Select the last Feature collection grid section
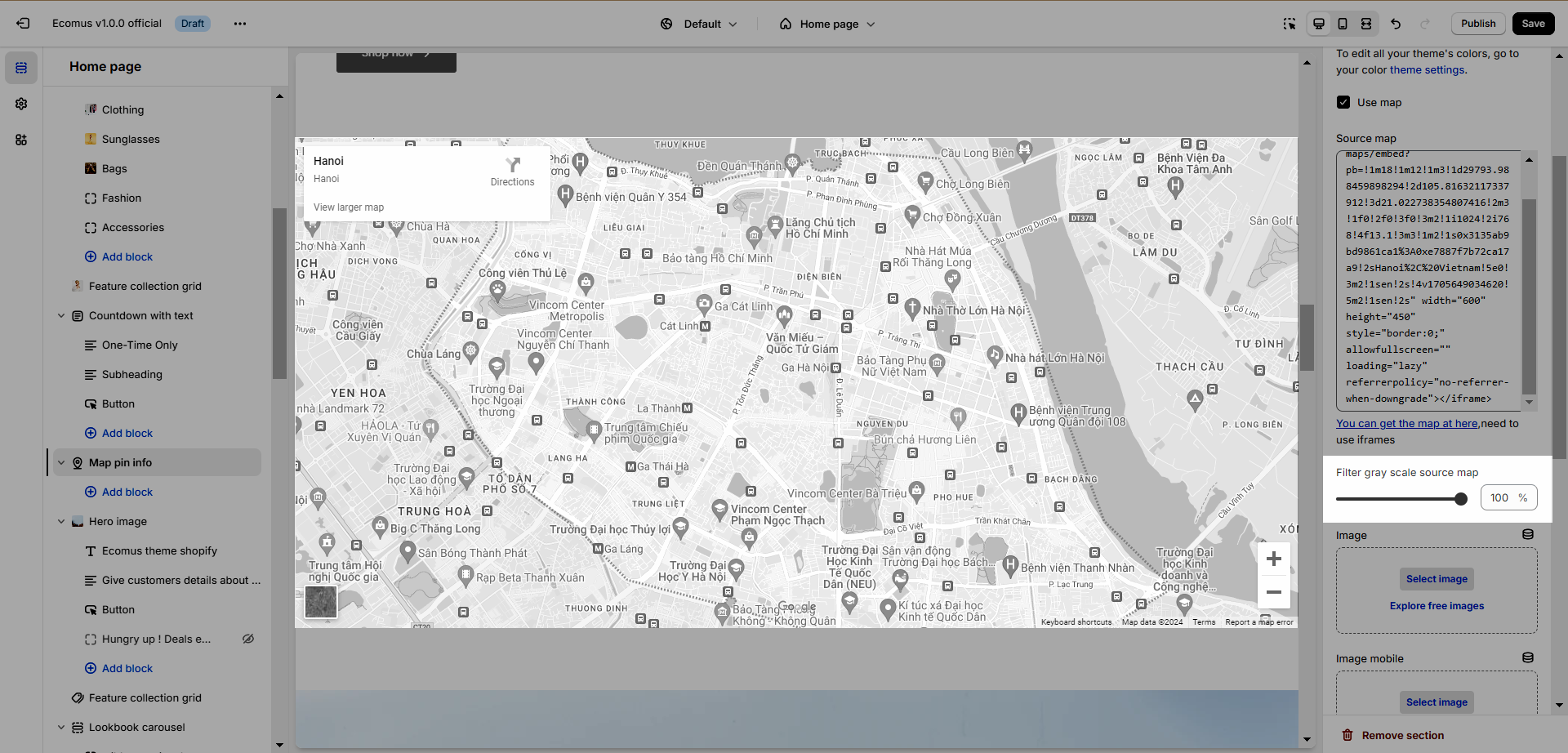The height and width of the screenshot is (753, 1568). (x=145, y=697)
